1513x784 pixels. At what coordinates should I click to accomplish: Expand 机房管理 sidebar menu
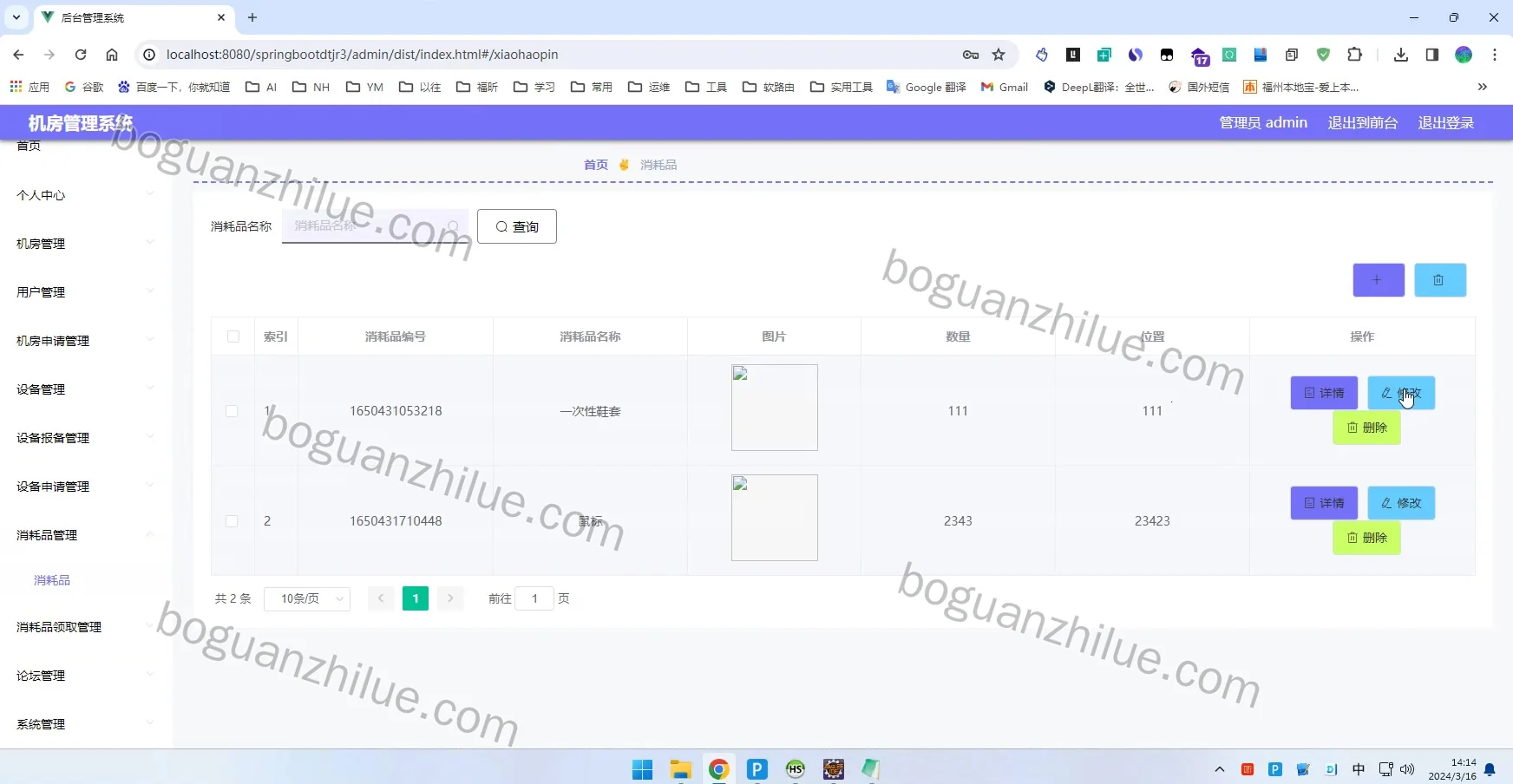86,244
